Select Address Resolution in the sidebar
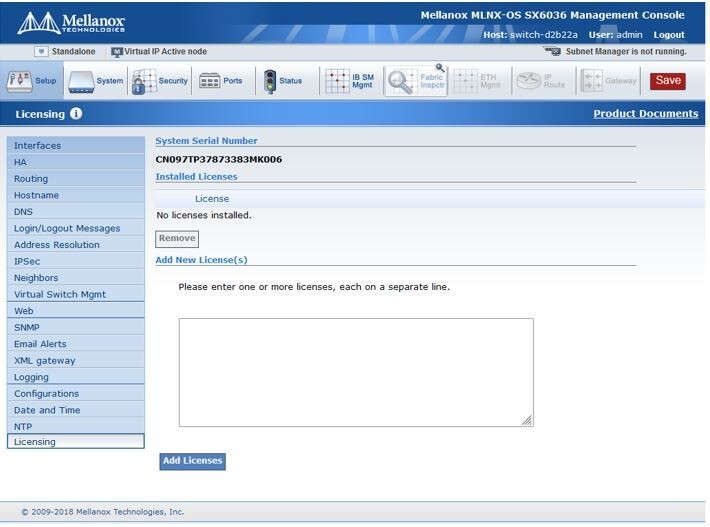Viewport: 710px width, 527px height. point(76,244)
